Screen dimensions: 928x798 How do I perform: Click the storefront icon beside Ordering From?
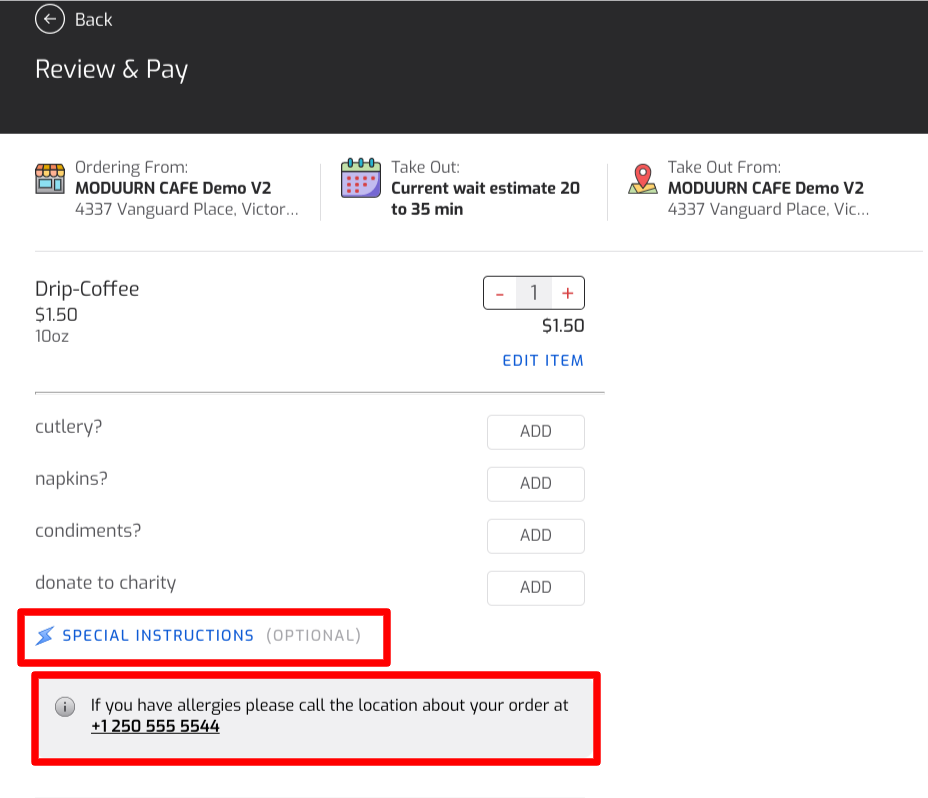tap(50, 178)
